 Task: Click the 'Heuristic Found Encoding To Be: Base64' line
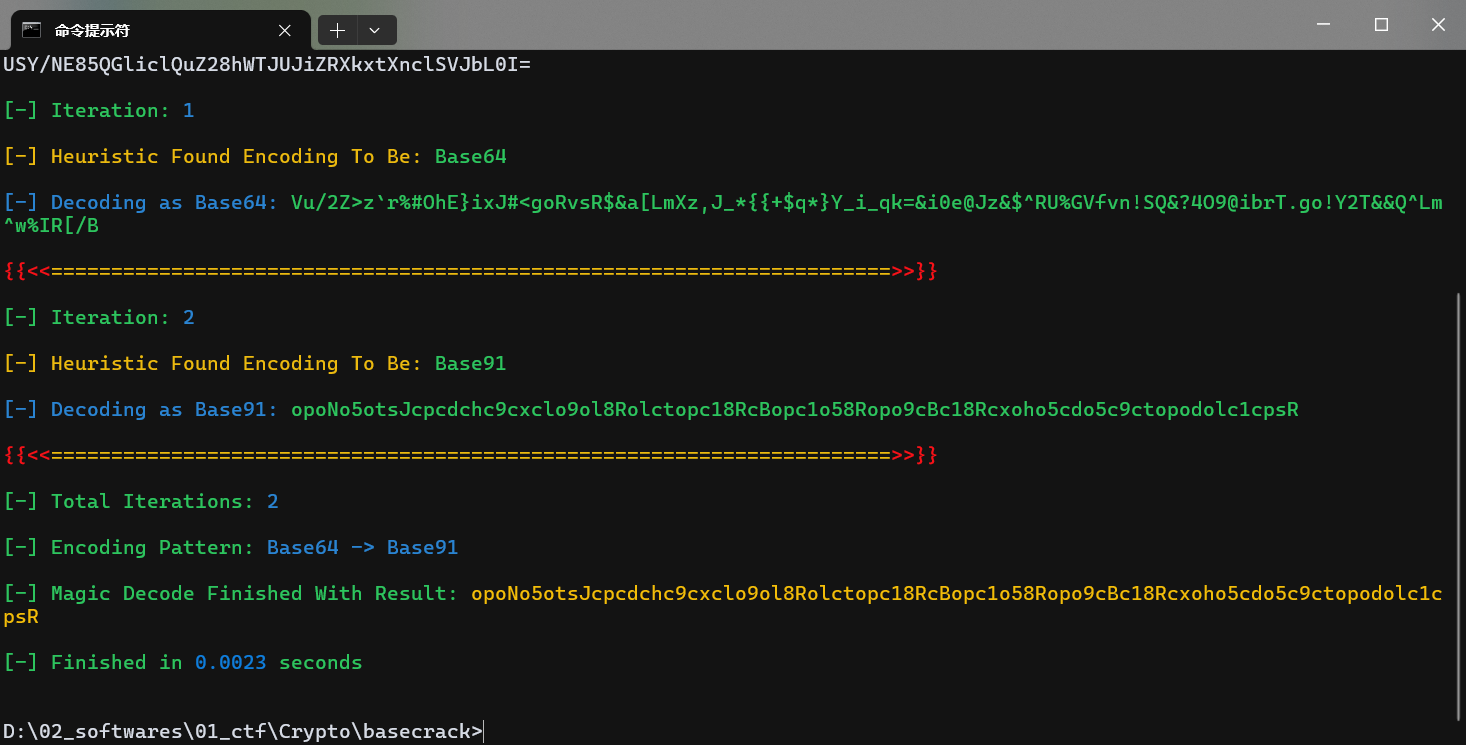click(x=255, y=157)
